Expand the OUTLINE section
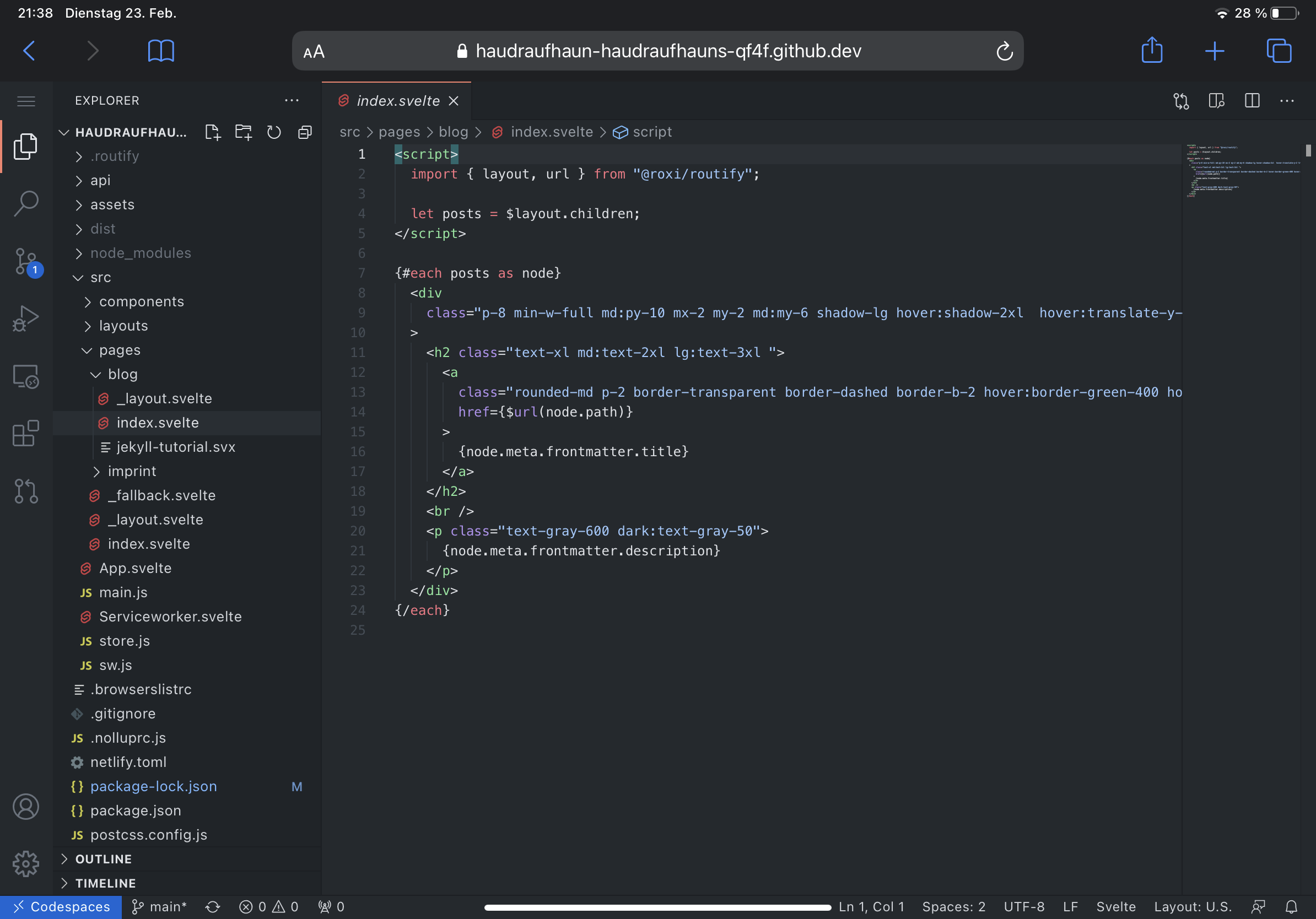Image resolution: width=1316 pixels, height=919 pixels. click(103, 859)
